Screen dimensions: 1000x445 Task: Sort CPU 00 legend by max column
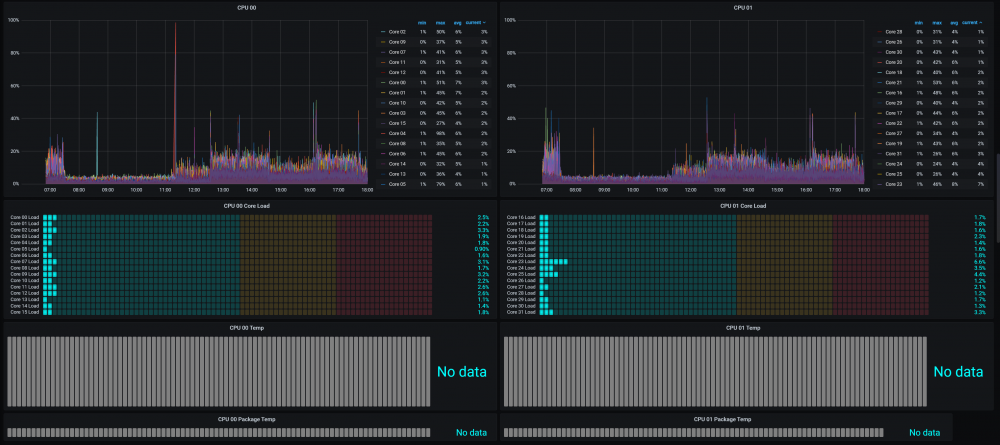[x=440, y=22]
